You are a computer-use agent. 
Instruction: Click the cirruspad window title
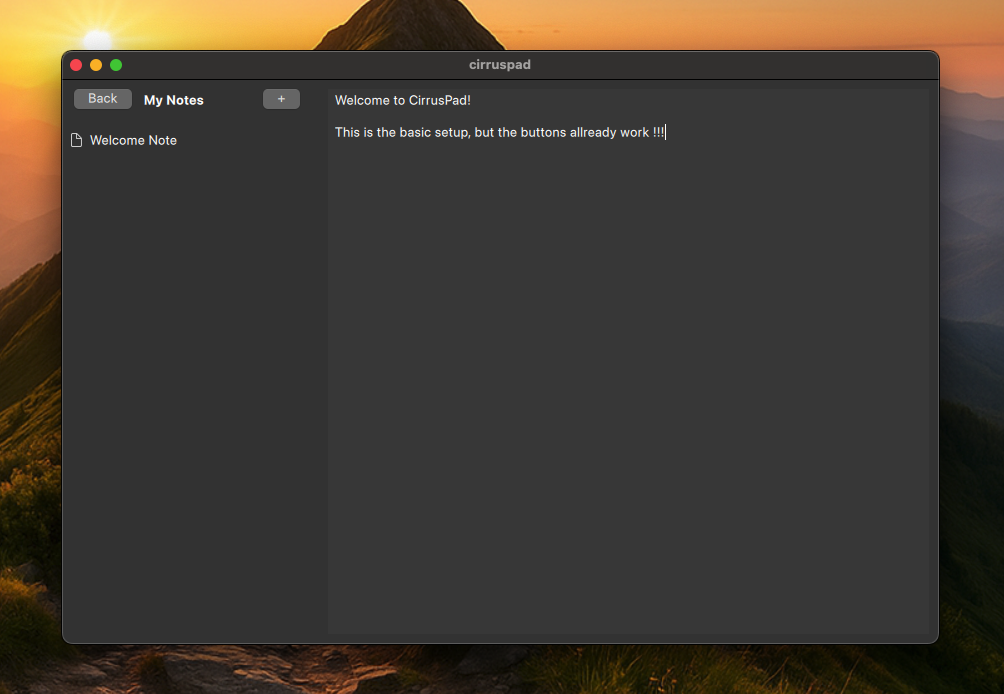(500, 65)
